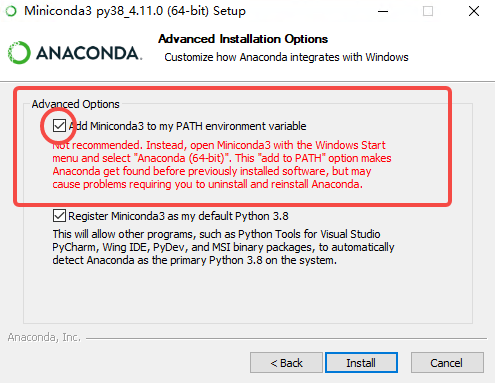Close the setup window with X
495x383 pixels.
474,11
